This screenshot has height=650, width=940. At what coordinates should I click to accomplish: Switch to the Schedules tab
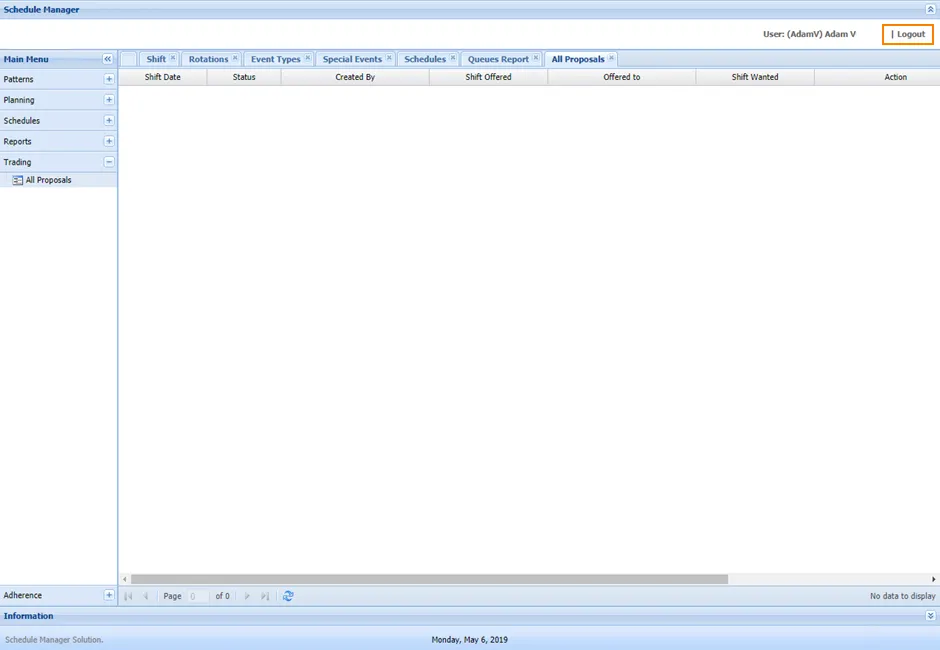click(x=424, y=59)
